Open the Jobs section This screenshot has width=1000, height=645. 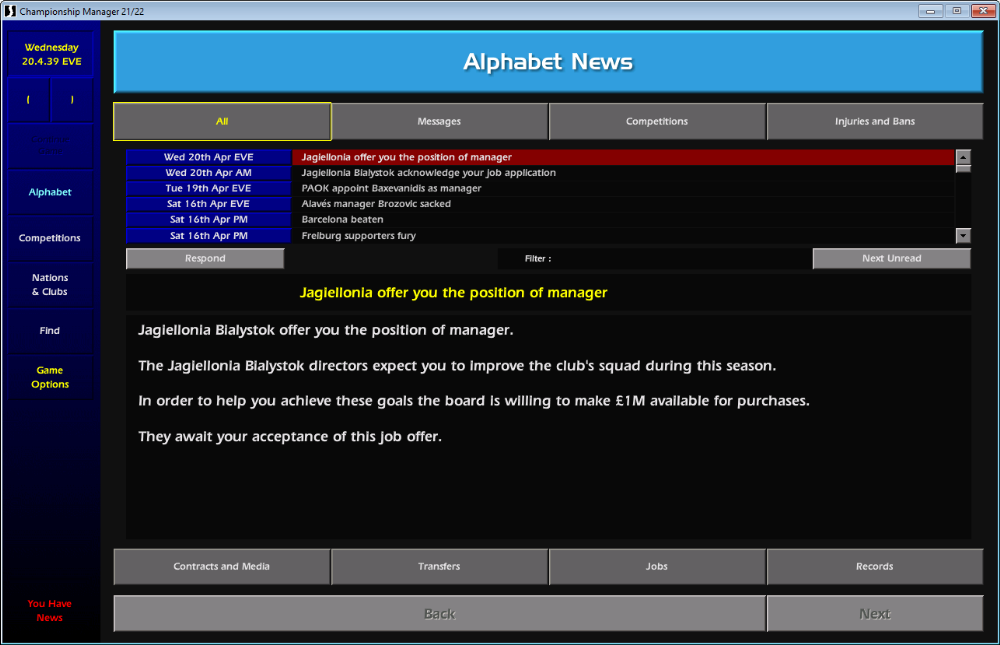(657, 567)
